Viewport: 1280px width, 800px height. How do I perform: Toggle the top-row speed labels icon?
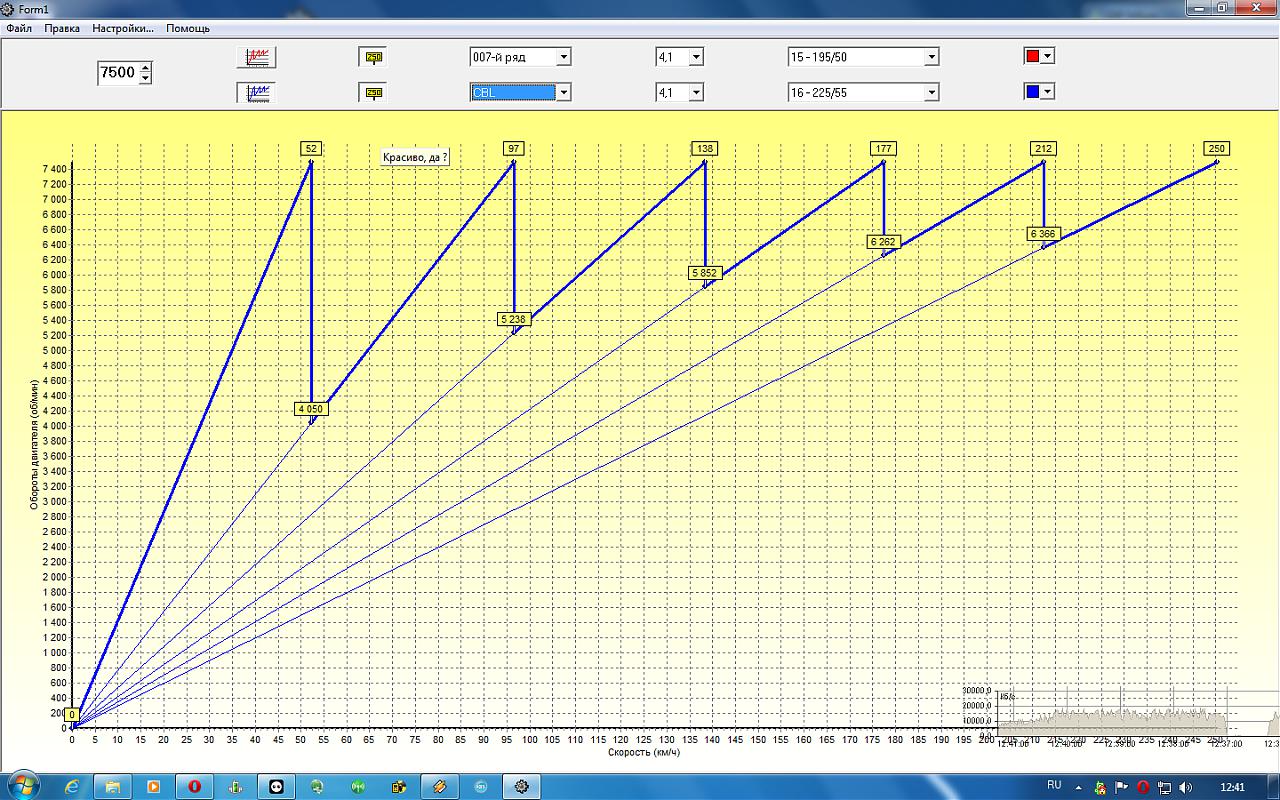pyautogui.click(x=373, y=57)
